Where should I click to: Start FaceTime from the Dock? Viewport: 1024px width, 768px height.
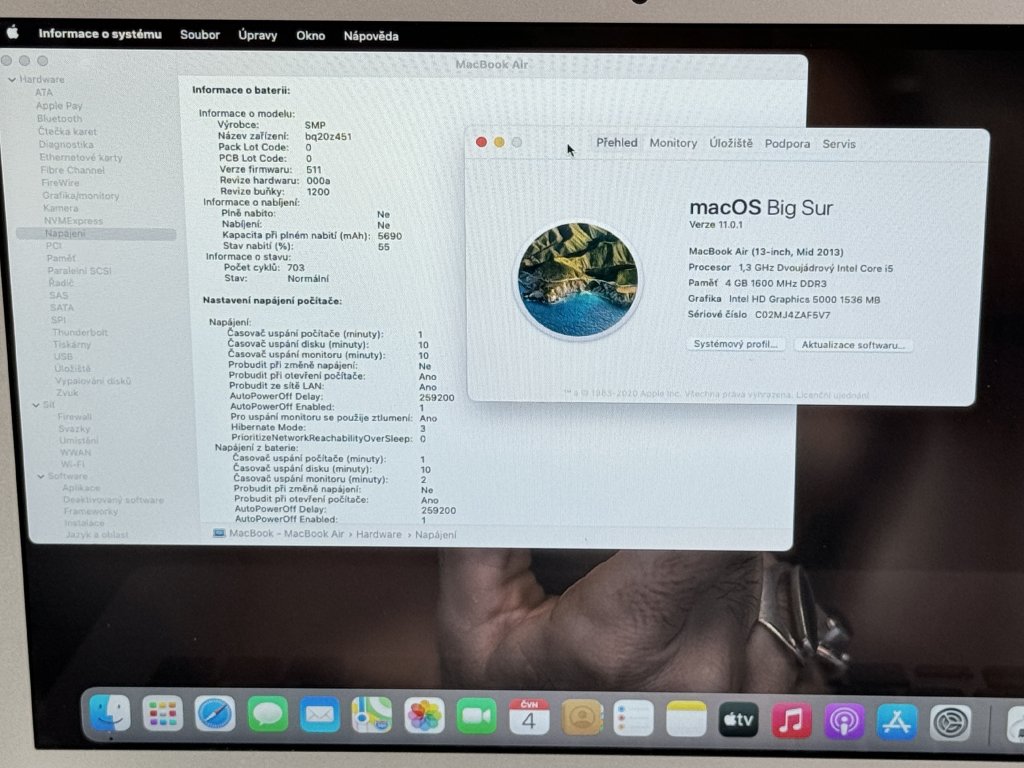pyautogui.click(x=476, y=718)
